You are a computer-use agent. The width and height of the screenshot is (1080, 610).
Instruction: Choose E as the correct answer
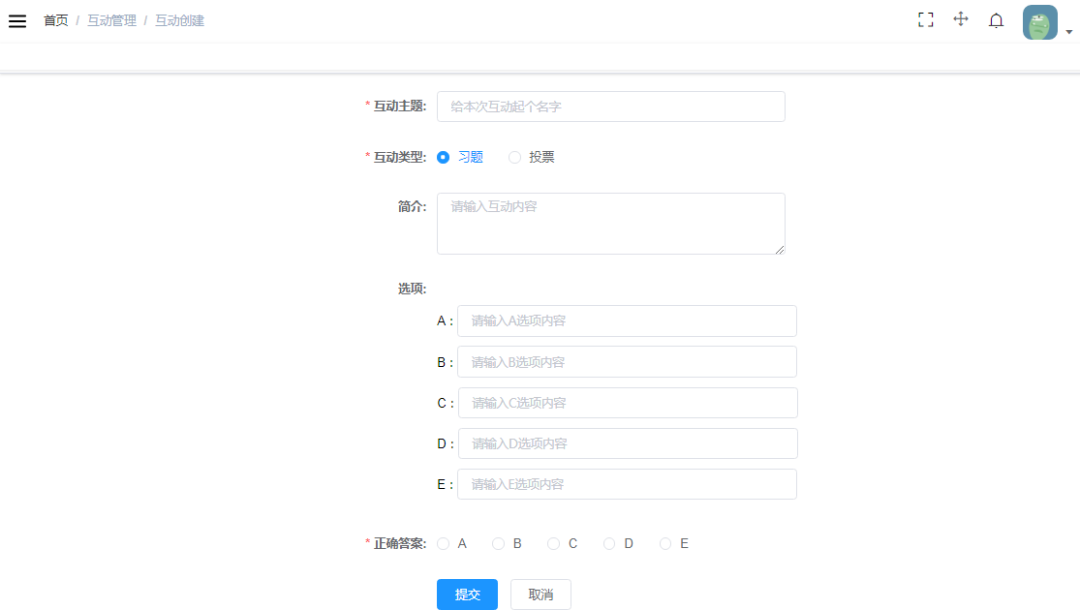pos(665,543)
